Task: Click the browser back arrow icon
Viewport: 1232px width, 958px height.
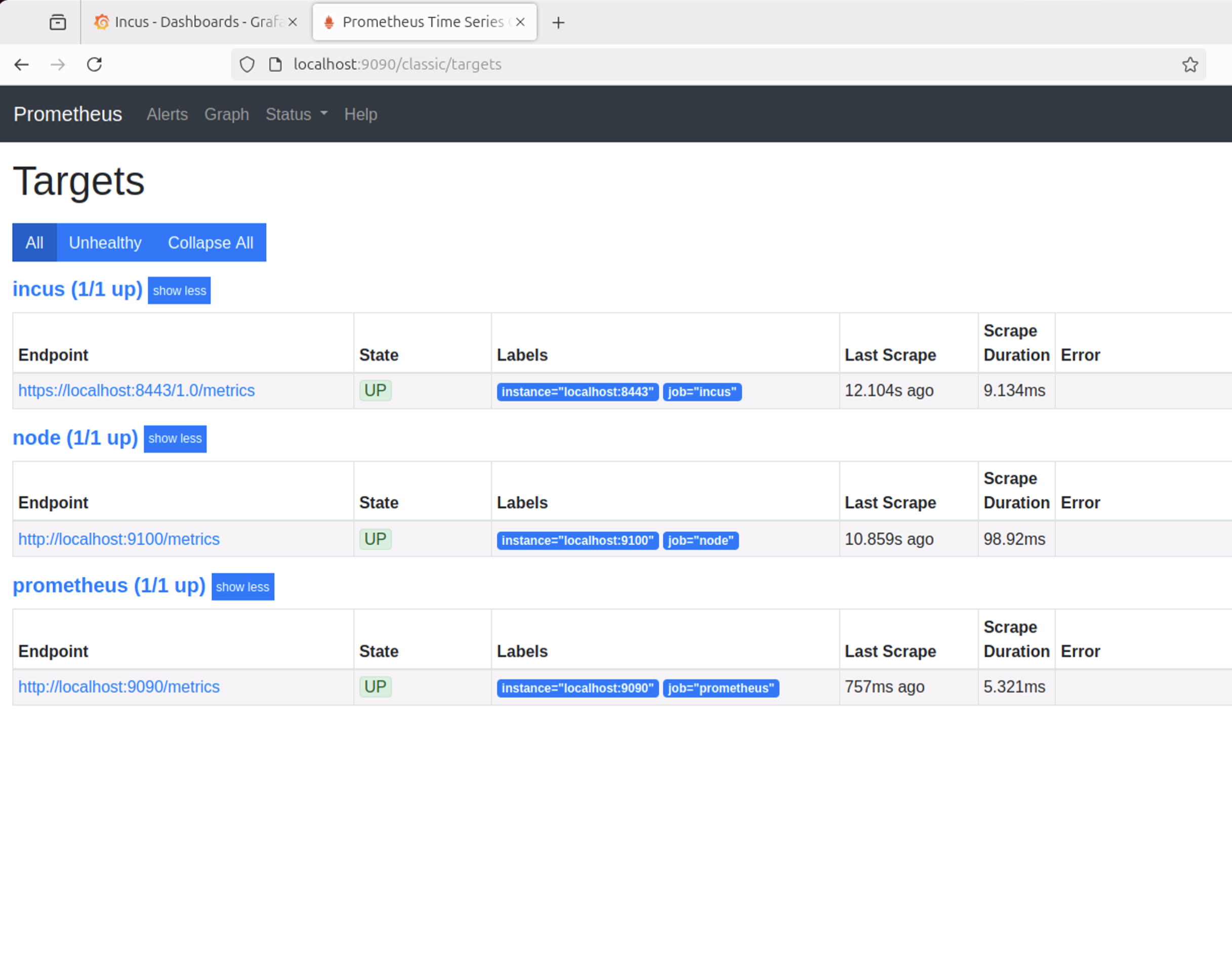Action: pyautogui.click(x=21, y=64)
